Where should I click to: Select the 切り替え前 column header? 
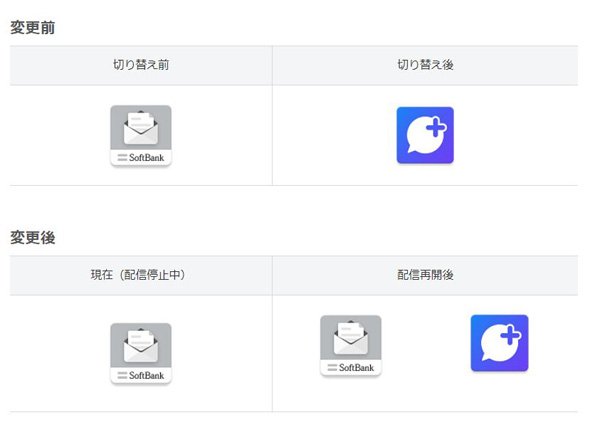pos(141,65)
